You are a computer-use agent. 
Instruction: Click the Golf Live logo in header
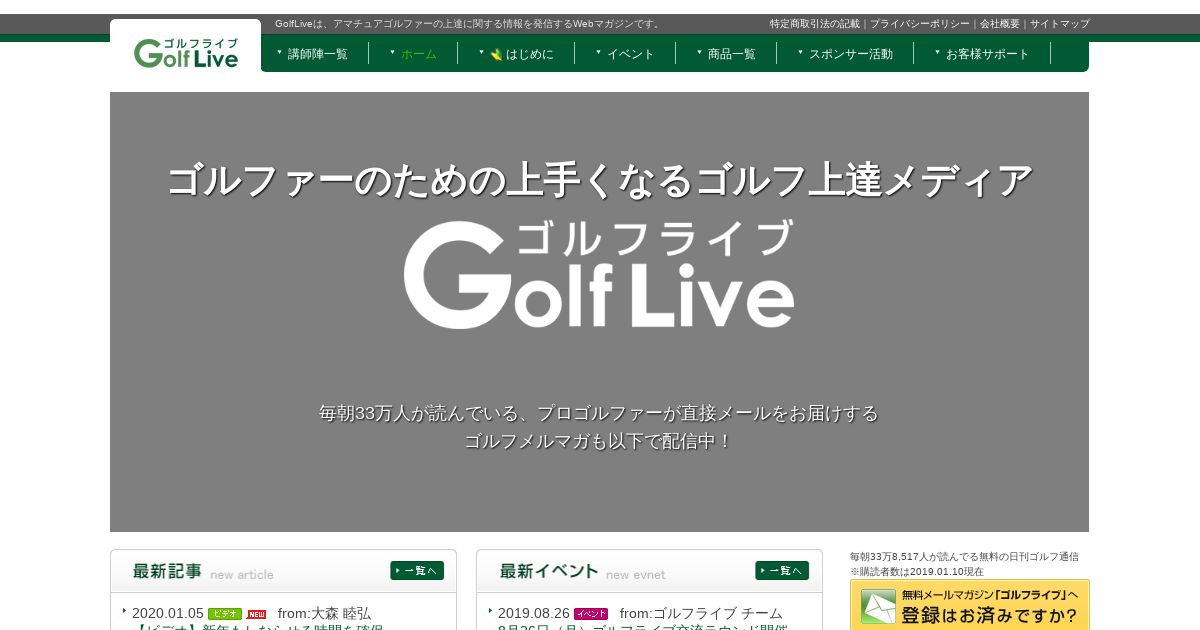click(x=186, y=53)
